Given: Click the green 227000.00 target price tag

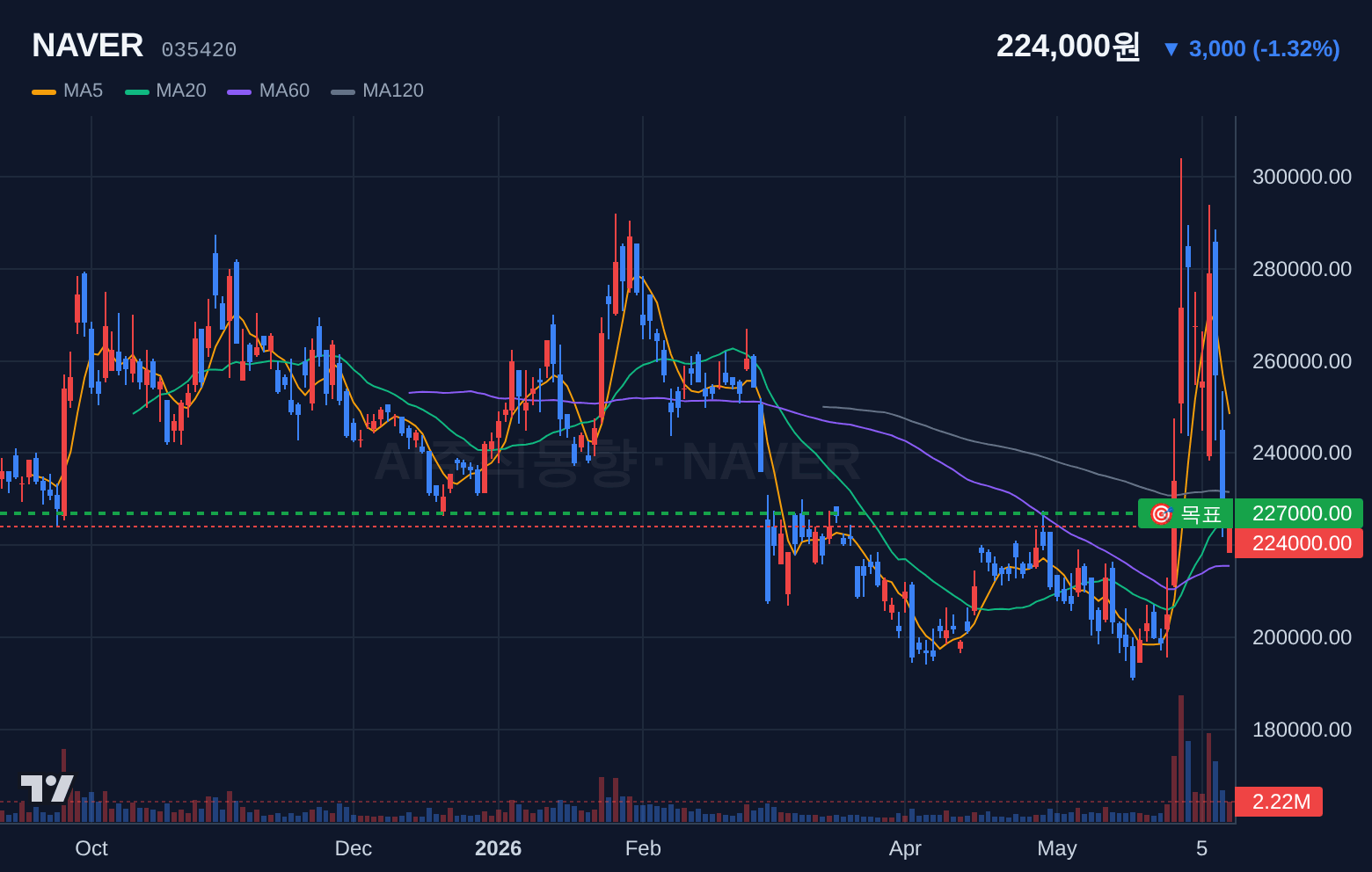Looking at the screenshot, I should point(1299,513).
